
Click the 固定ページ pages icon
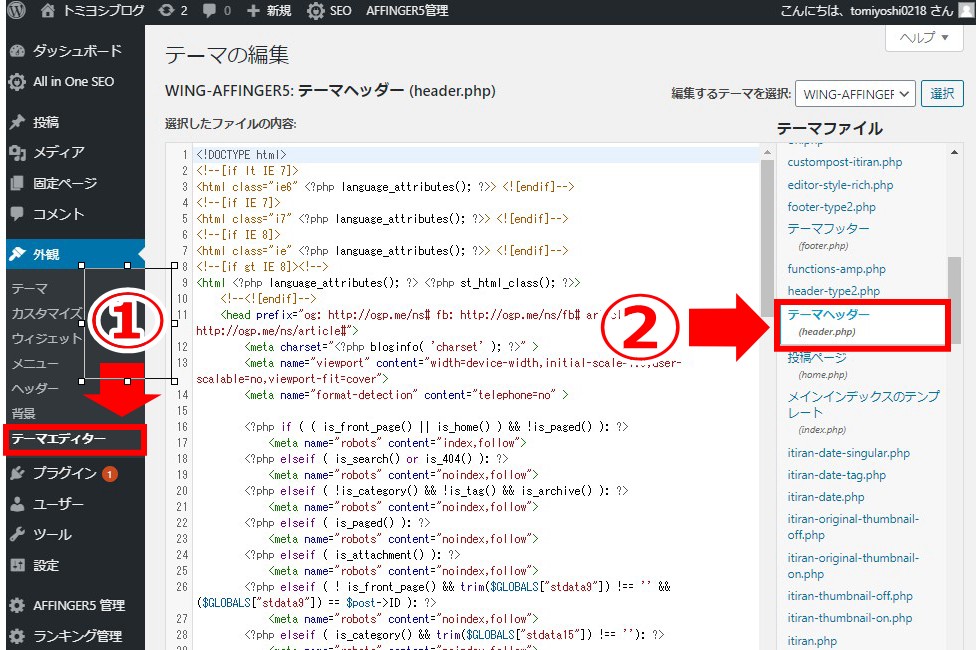pyautogui.click(x=17, y=183)
